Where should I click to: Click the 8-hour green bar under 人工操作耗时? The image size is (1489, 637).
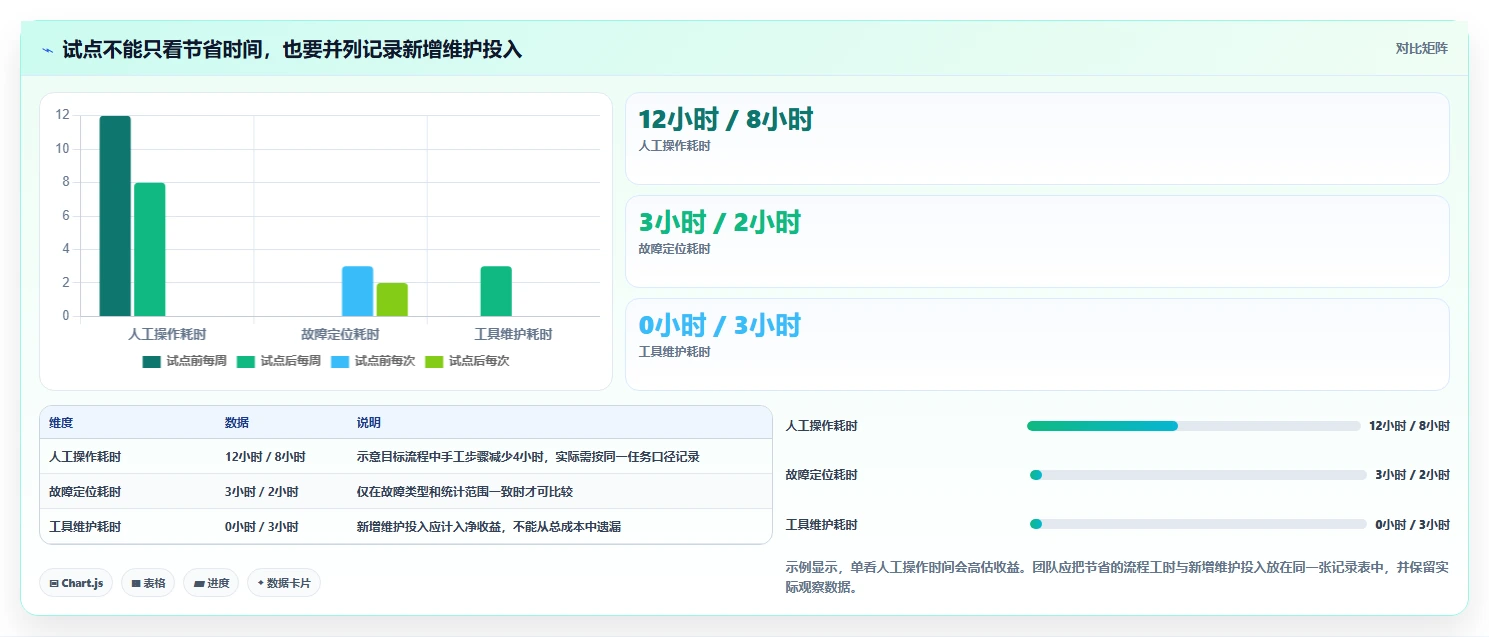[149, 250]
